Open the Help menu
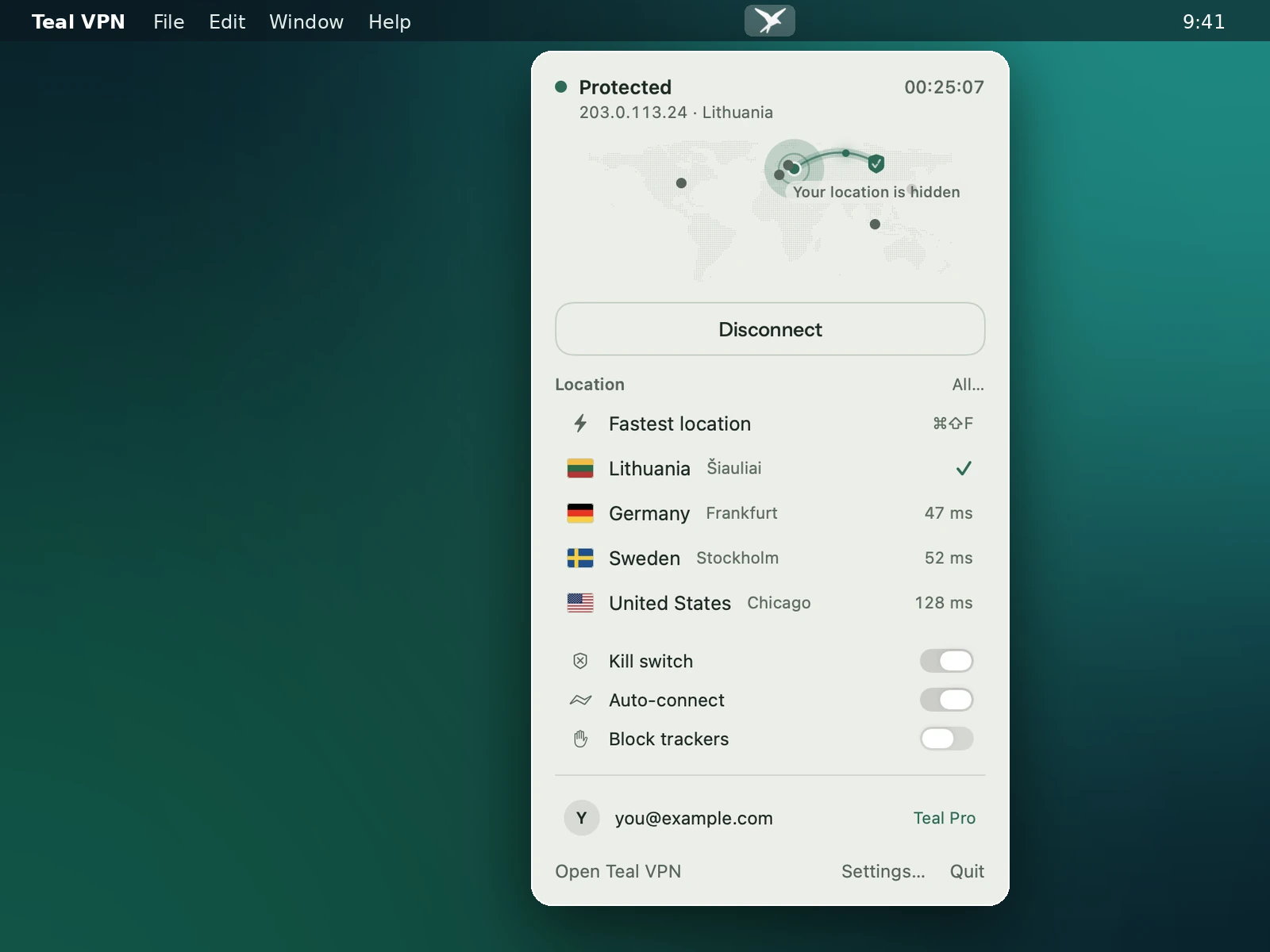The height and width of the screenshot is (952, 1270). (390, 21)
